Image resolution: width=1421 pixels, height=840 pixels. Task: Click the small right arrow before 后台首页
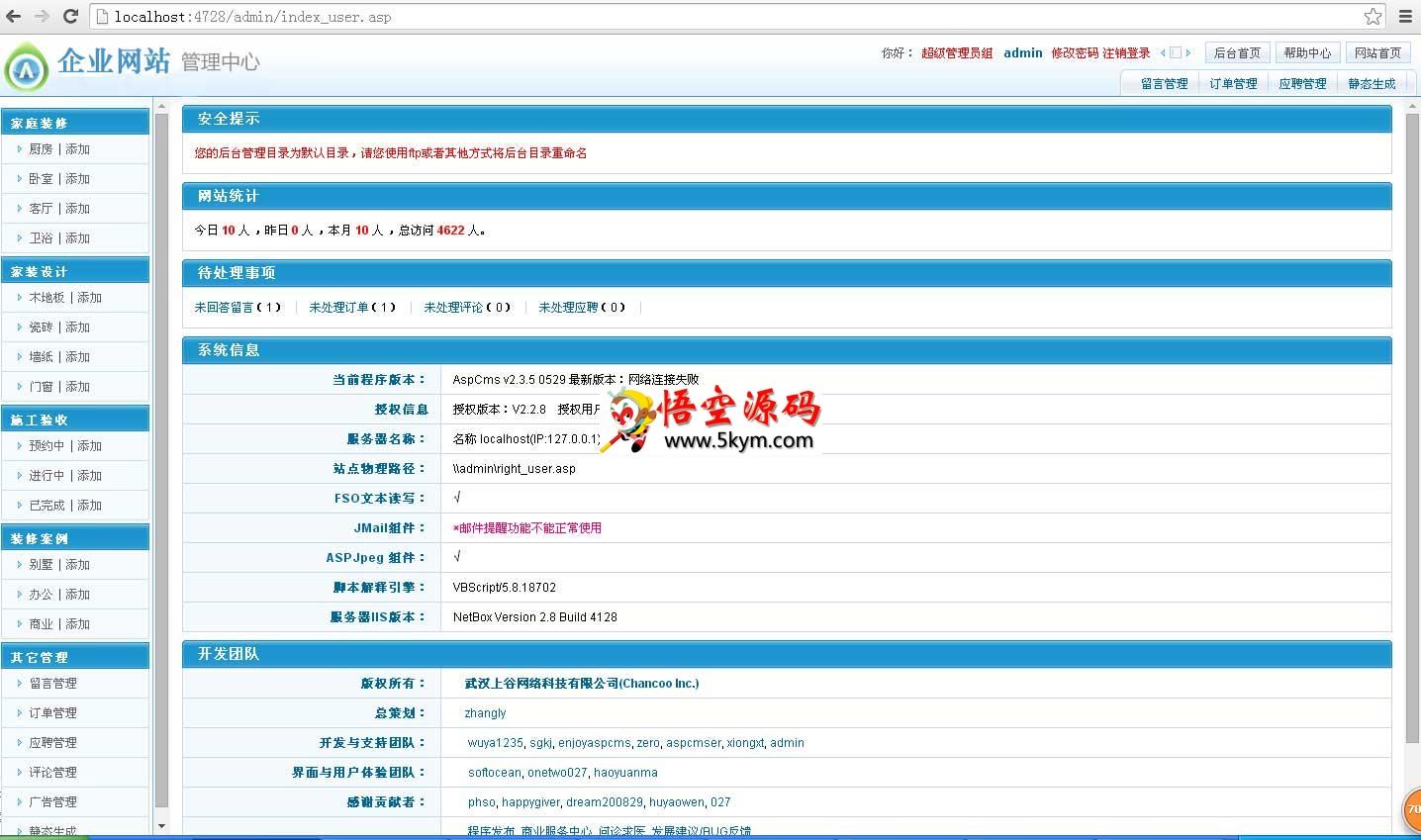click(x=1188, y=53)
